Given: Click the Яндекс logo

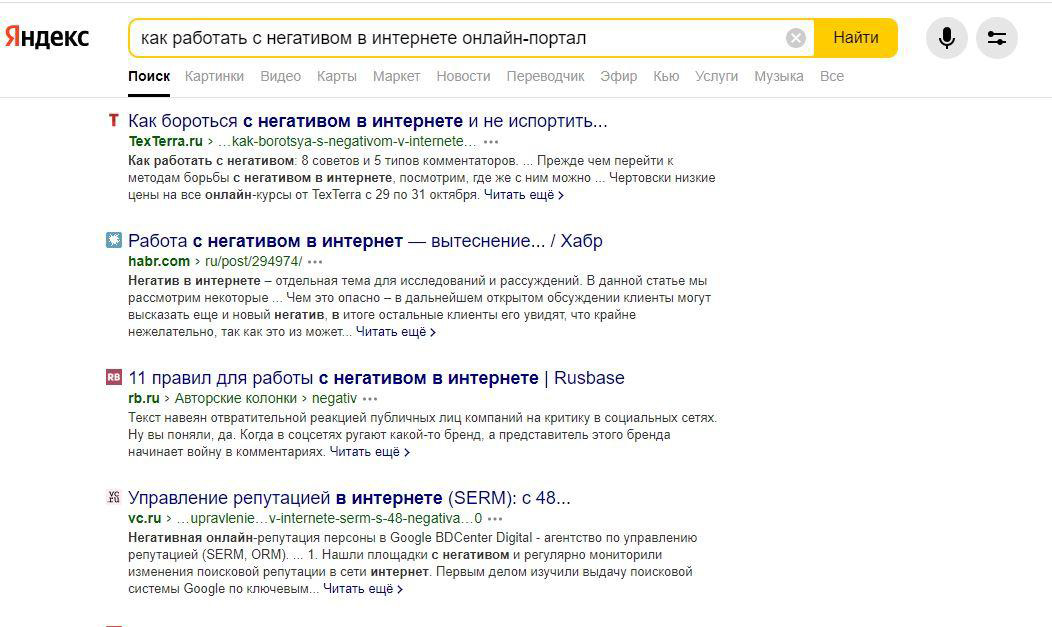Looking at the screenshot, I should point(47,37).
